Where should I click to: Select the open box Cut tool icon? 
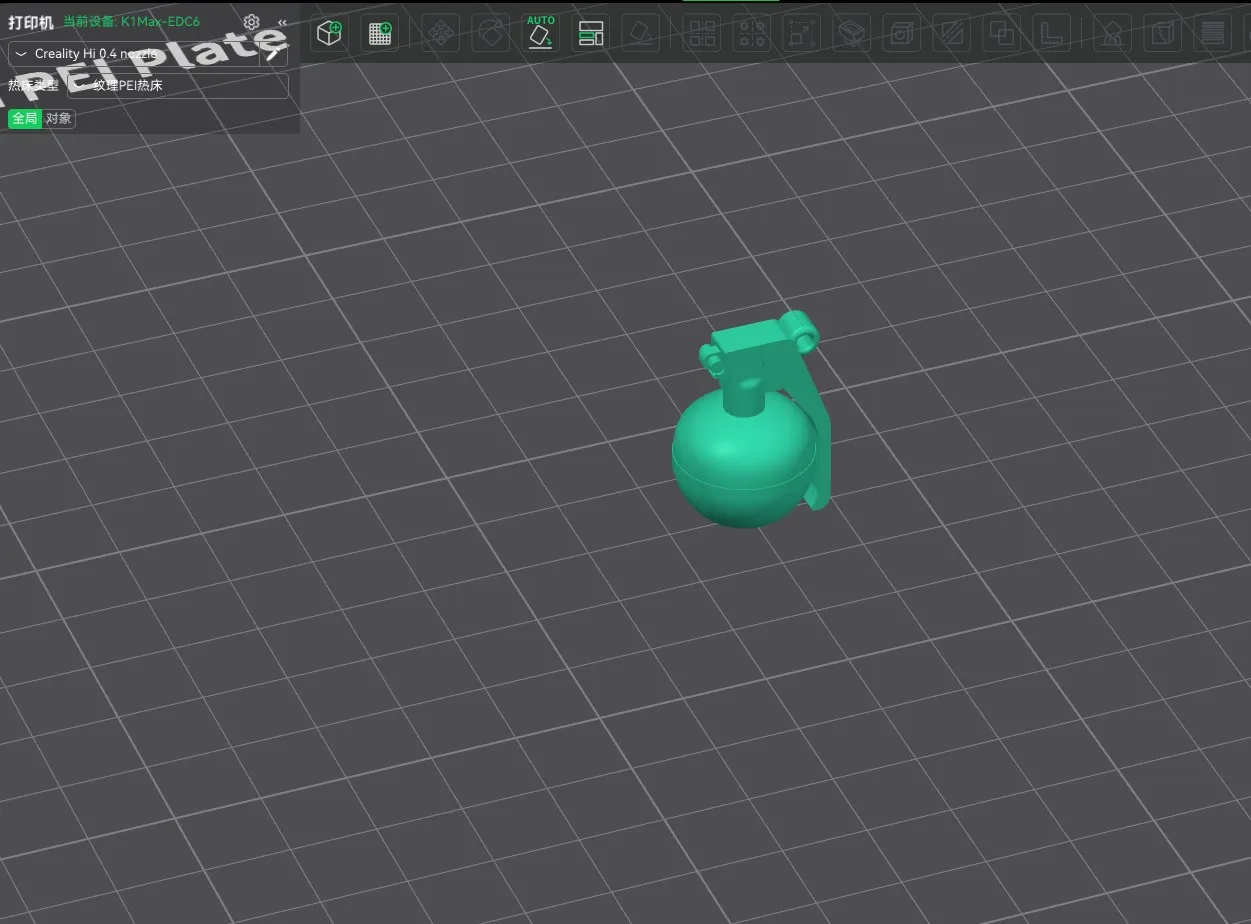[851, 33]
